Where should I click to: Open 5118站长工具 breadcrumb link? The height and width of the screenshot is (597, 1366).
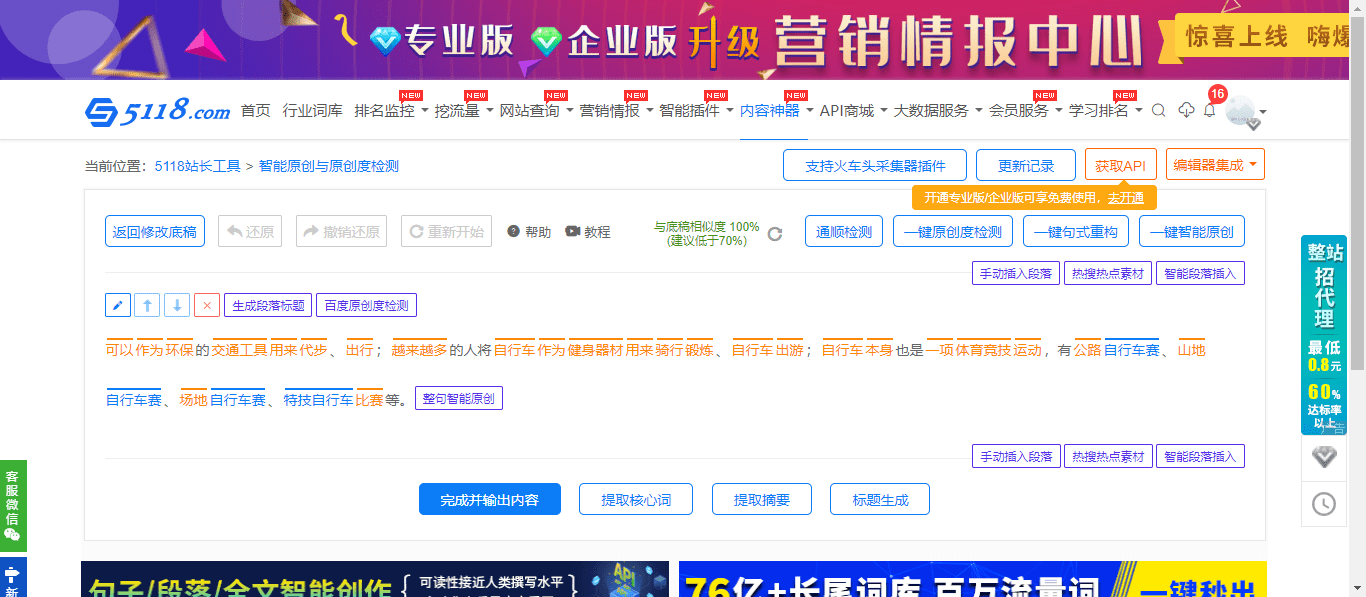[197, 166]
